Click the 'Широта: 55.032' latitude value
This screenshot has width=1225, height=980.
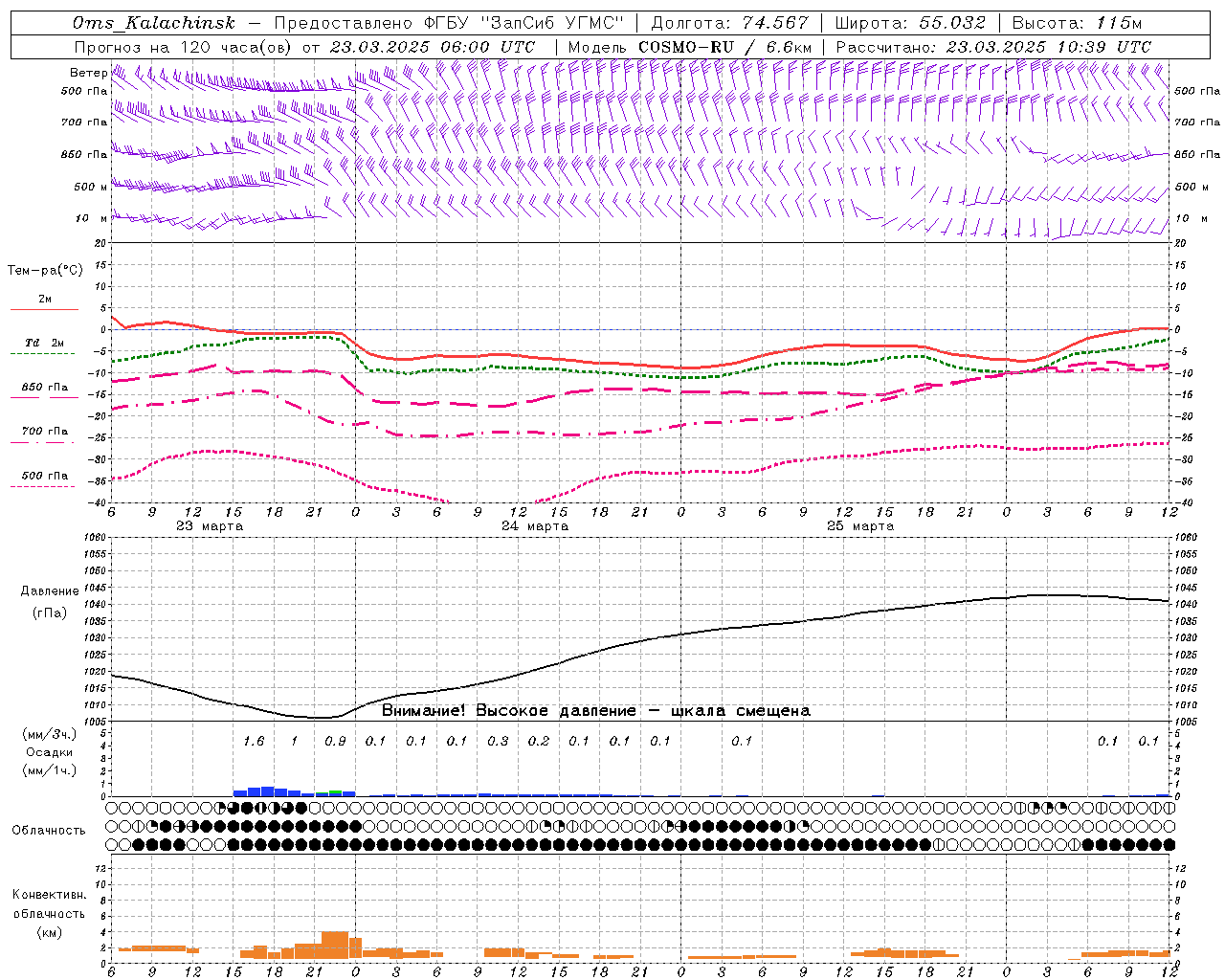point(910,23)
